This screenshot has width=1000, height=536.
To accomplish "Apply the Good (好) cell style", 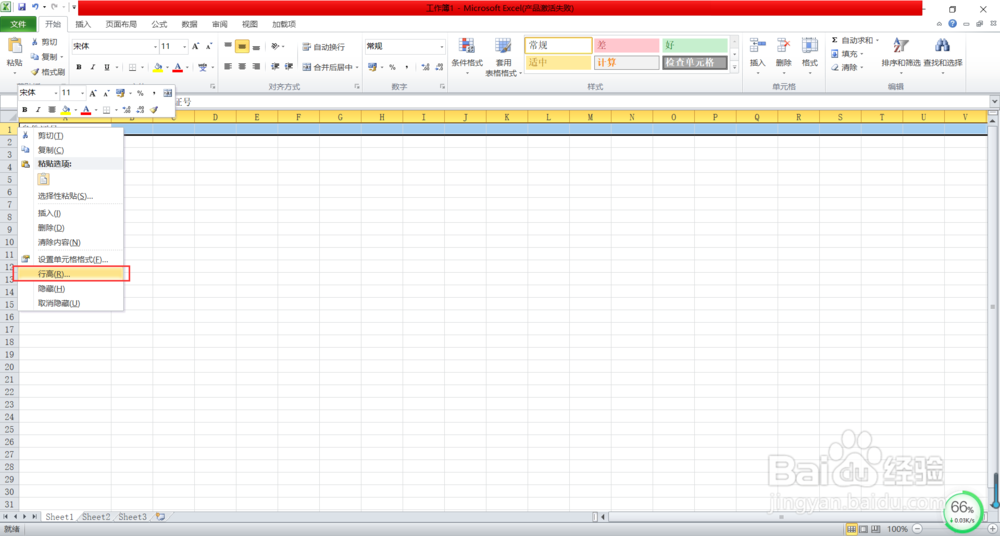I will 695,45.
